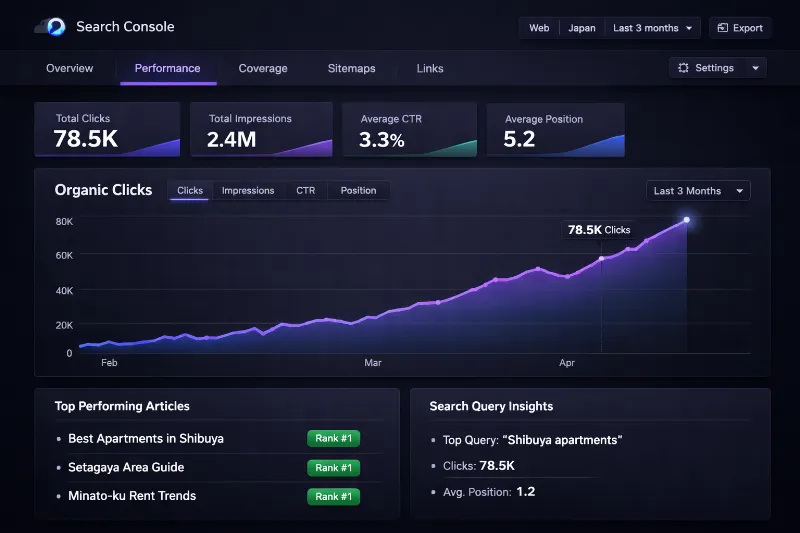Select the Web search type filter

click(539, 28)
